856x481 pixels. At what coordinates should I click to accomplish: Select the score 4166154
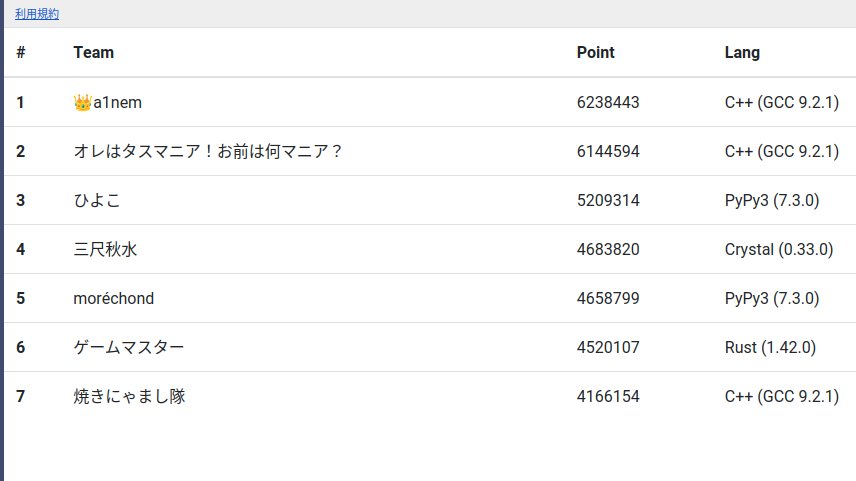(x=608, y=396)
